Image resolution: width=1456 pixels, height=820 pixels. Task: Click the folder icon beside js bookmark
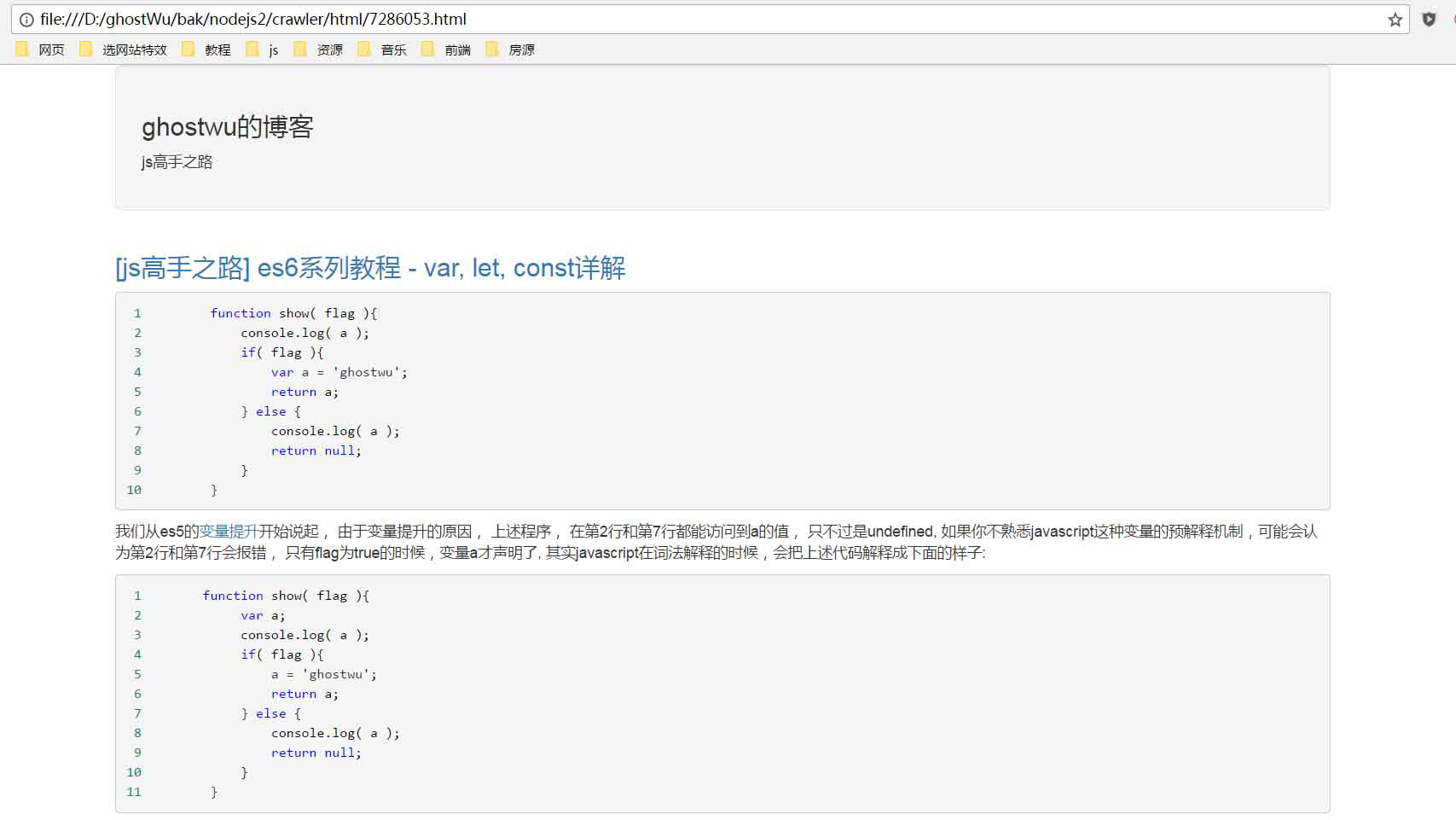point(252,49)
